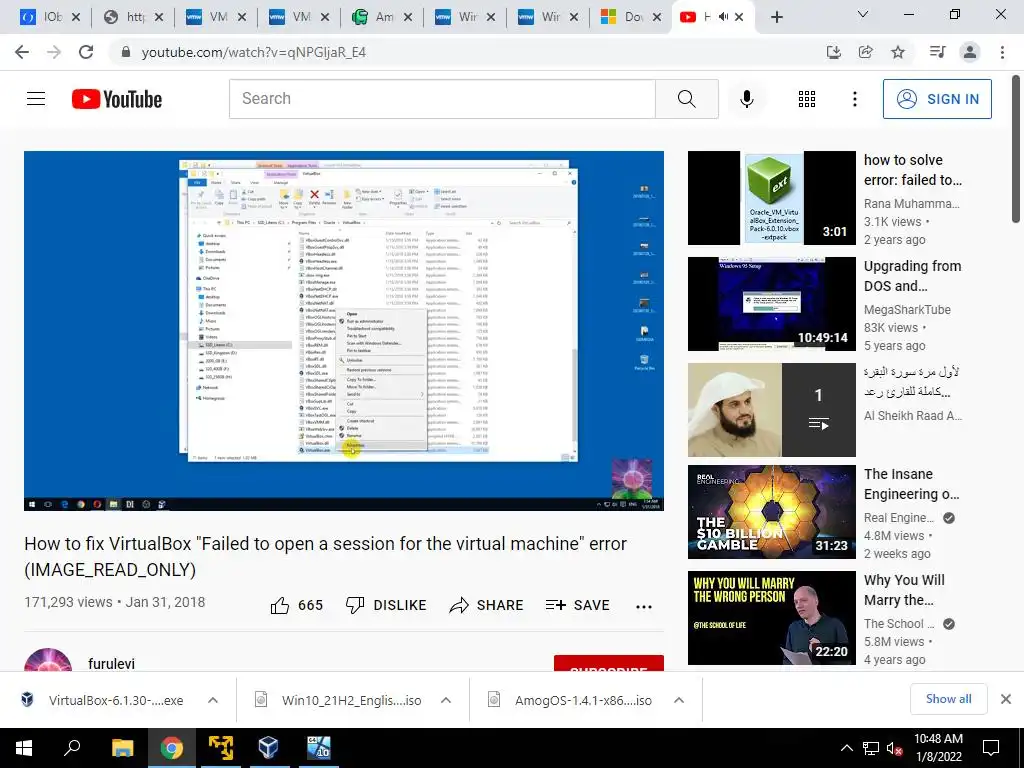Open more actions ellipsis under video
Viewport: 1024px width, 768px height.
[644, 606]
